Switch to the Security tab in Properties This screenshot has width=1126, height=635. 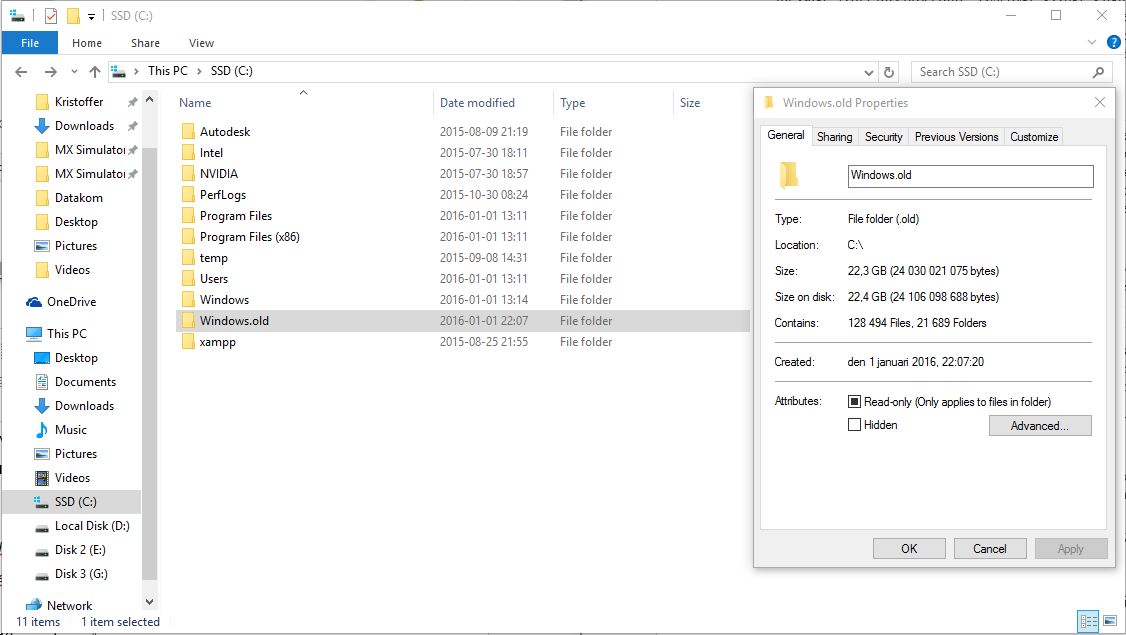coord(883,136)
